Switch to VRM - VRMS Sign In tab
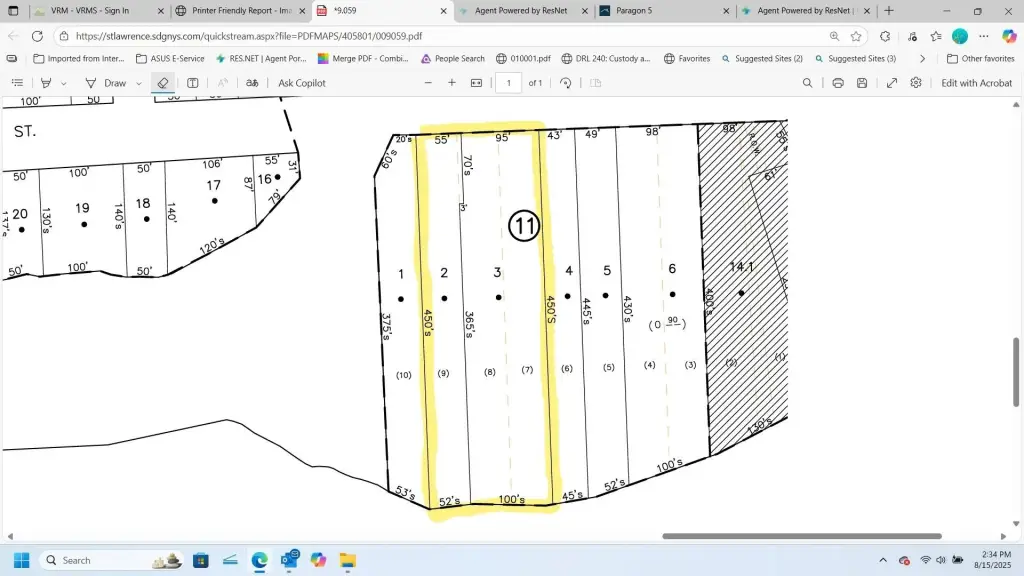 [95, 11]
